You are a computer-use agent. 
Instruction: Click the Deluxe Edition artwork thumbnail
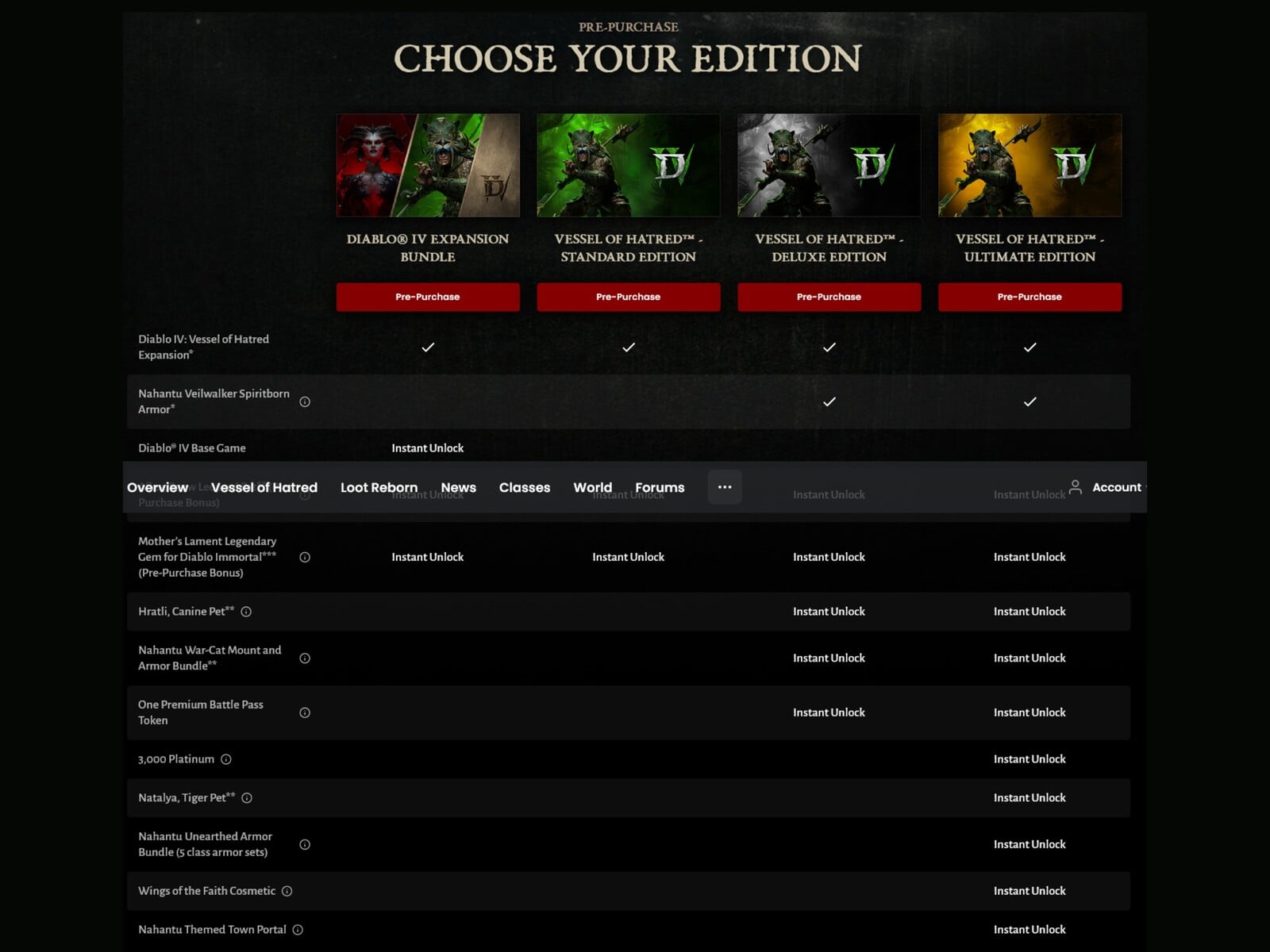click(829, 165)
